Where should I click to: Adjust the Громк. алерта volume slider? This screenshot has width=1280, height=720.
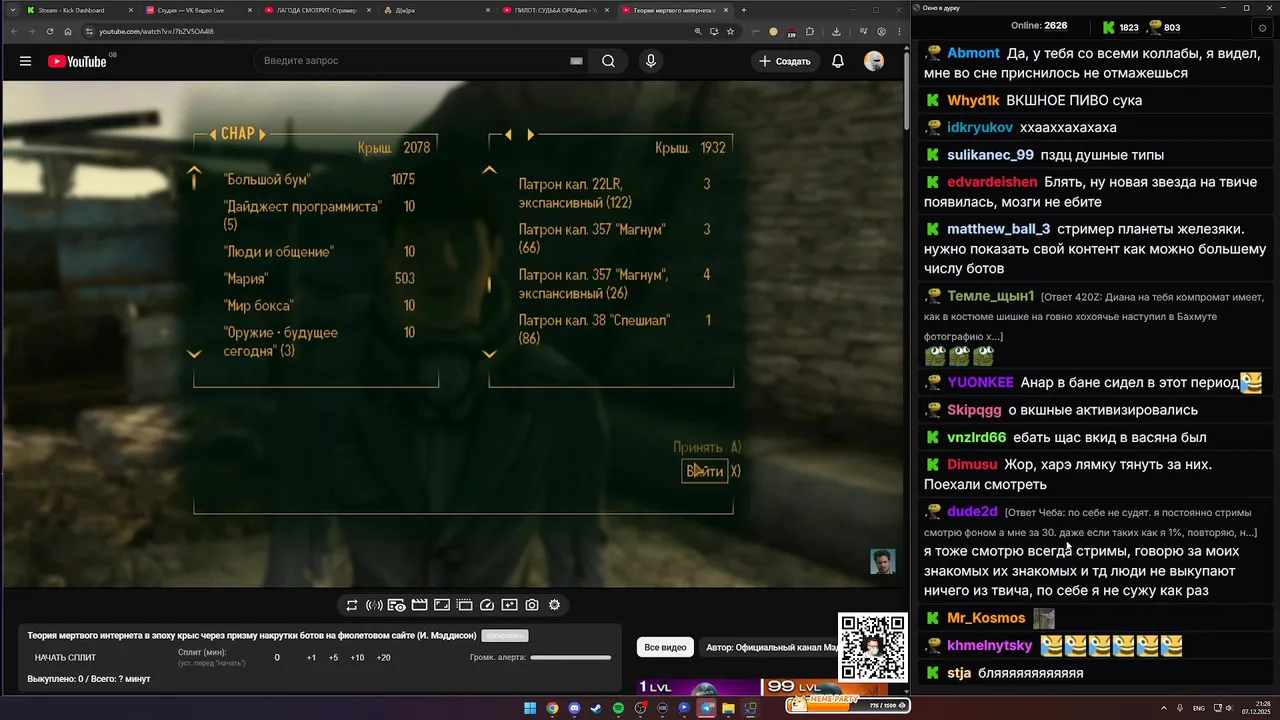570,658
